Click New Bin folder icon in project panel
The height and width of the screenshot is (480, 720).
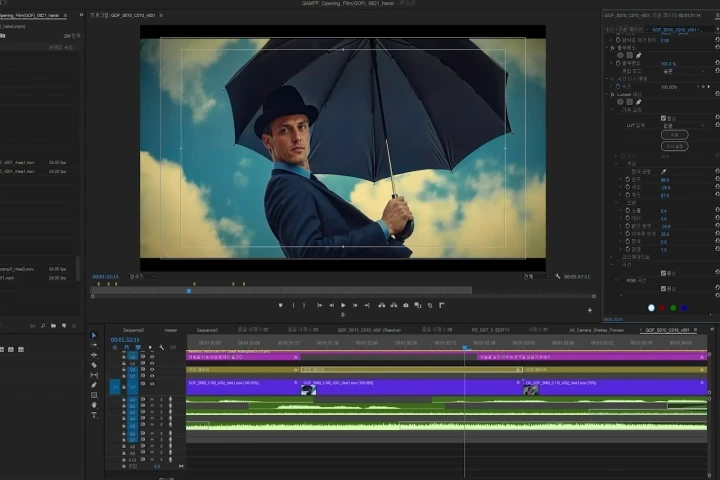click(53, 326)
